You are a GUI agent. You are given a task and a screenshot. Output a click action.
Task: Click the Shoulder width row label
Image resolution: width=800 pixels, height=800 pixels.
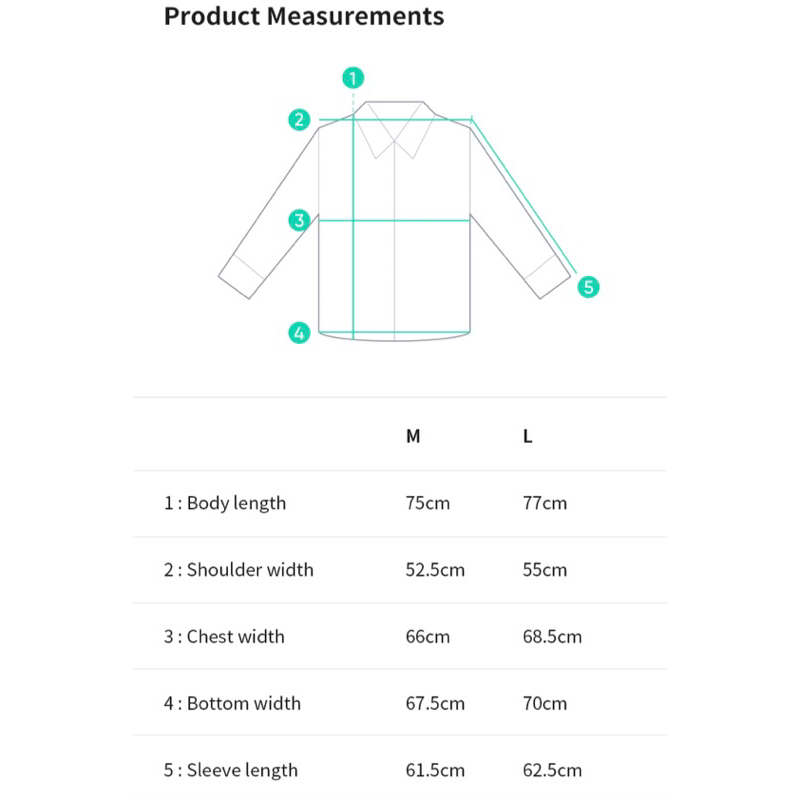coord(239,570)
